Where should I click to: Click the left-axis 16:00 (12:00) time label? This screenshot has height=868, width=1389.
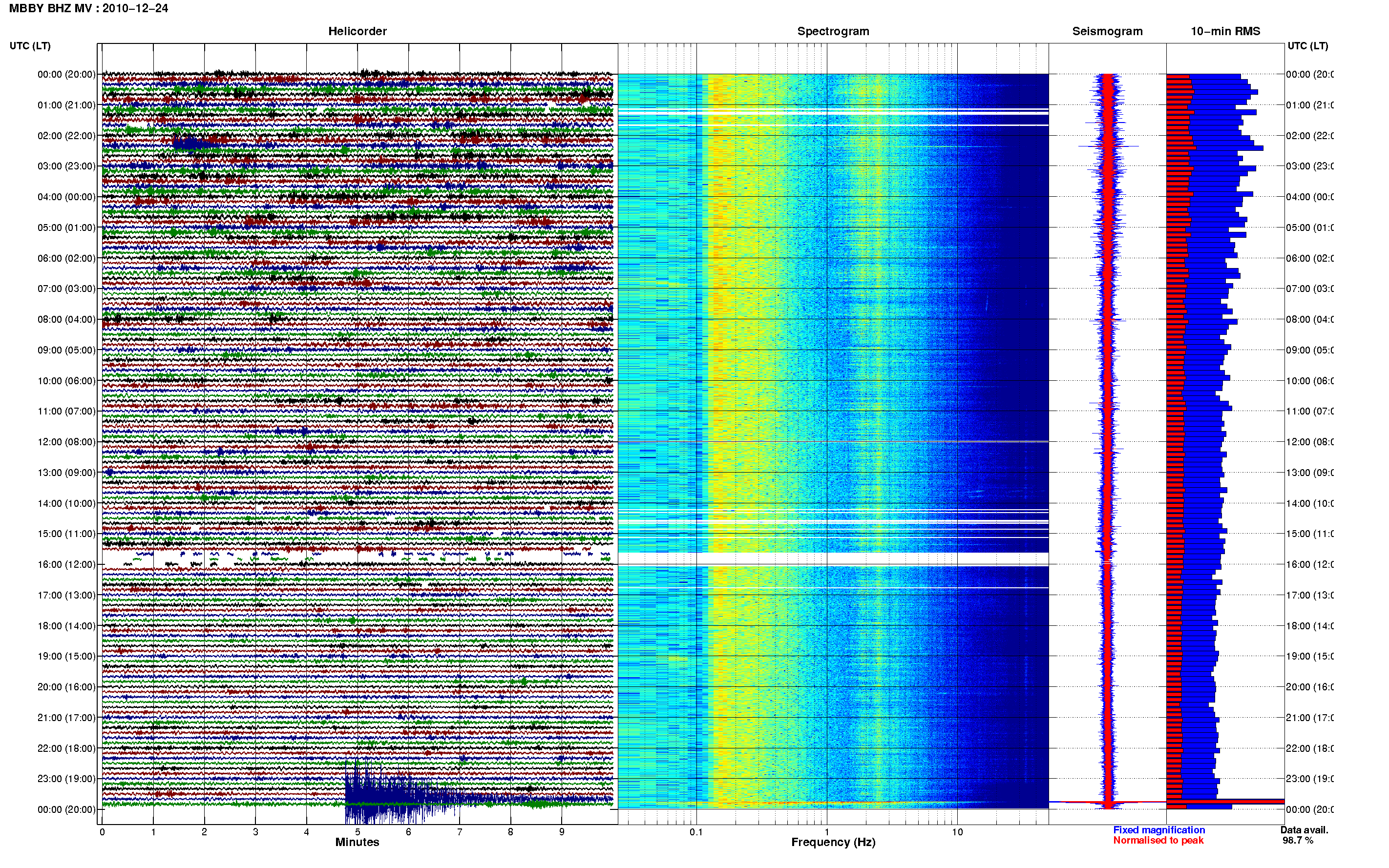pyautogui.click(x=66, y=564)
